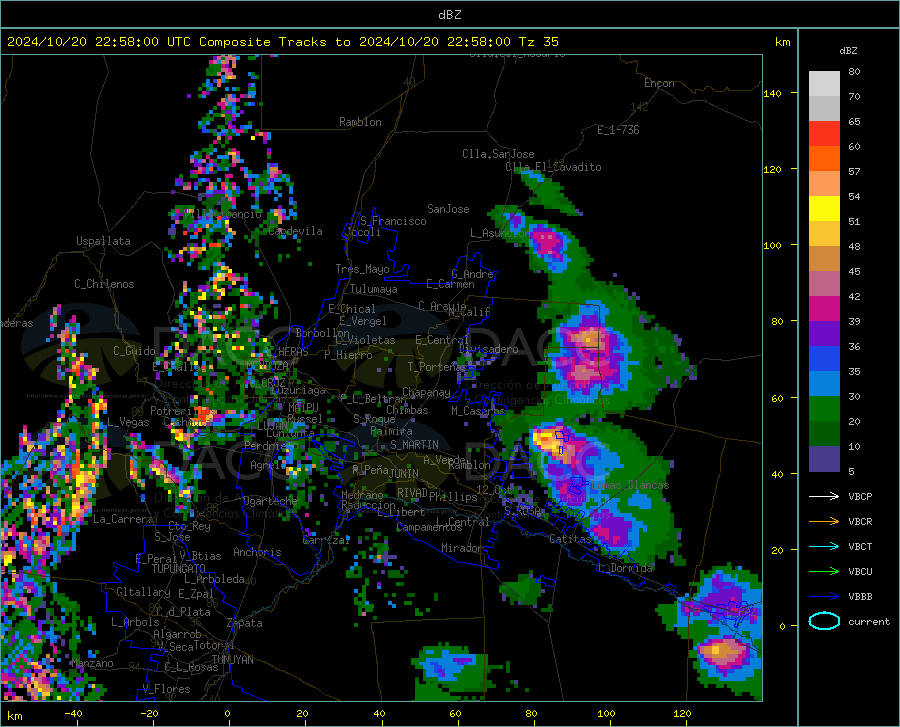The width and height of the screenshot is (900, 727).
Task: Click the white 80 dBZ color swatch
Action: click(x=824, y=83)
